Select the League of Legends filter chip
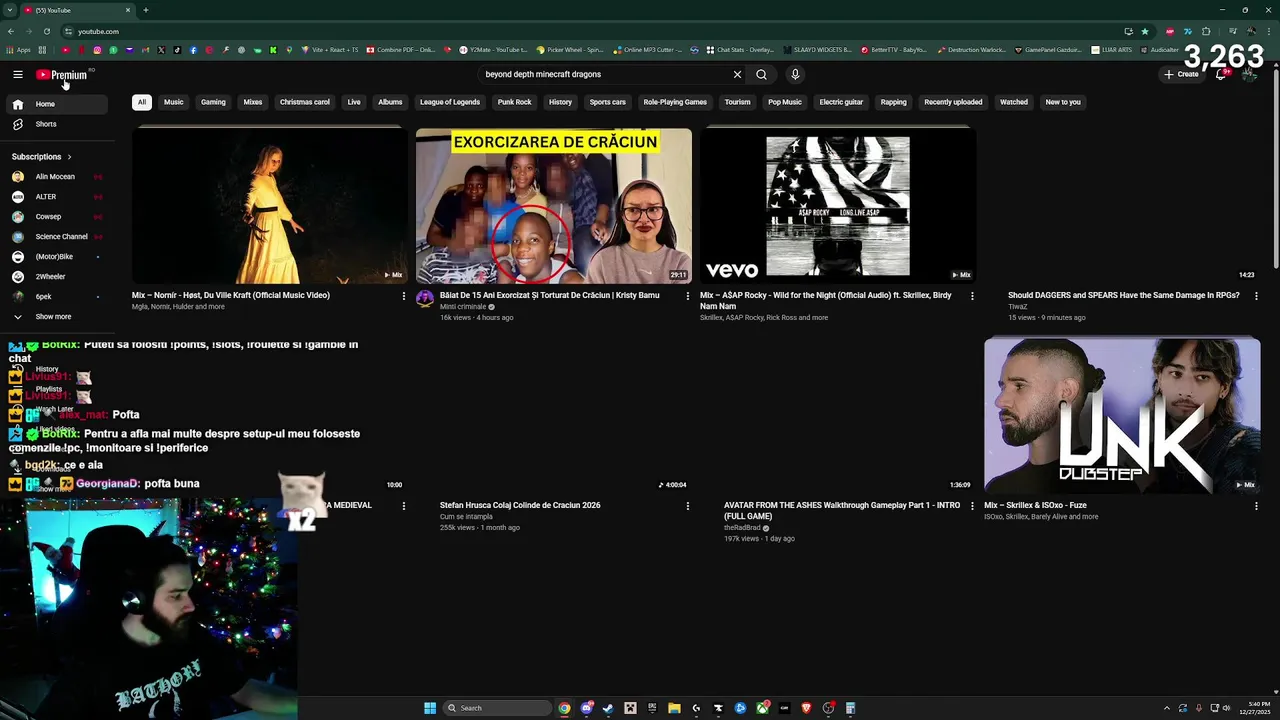This screenshot has width=1280, height=720. [450, 102]
